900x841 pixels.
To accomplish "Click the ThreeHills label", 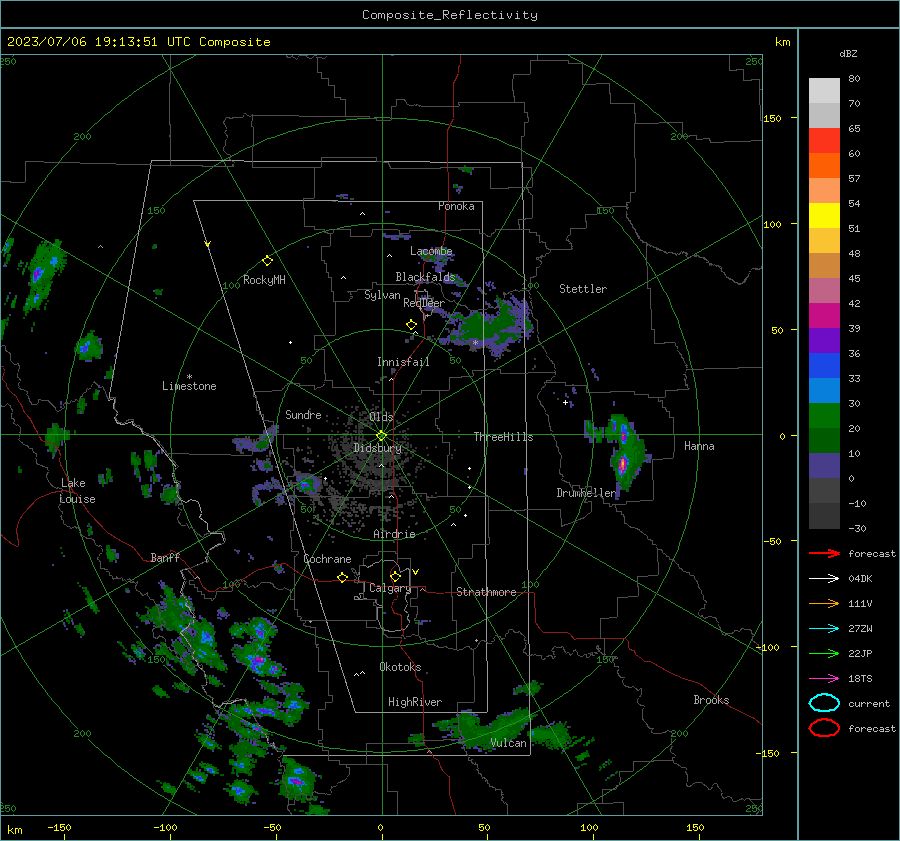I will point(503,437).
